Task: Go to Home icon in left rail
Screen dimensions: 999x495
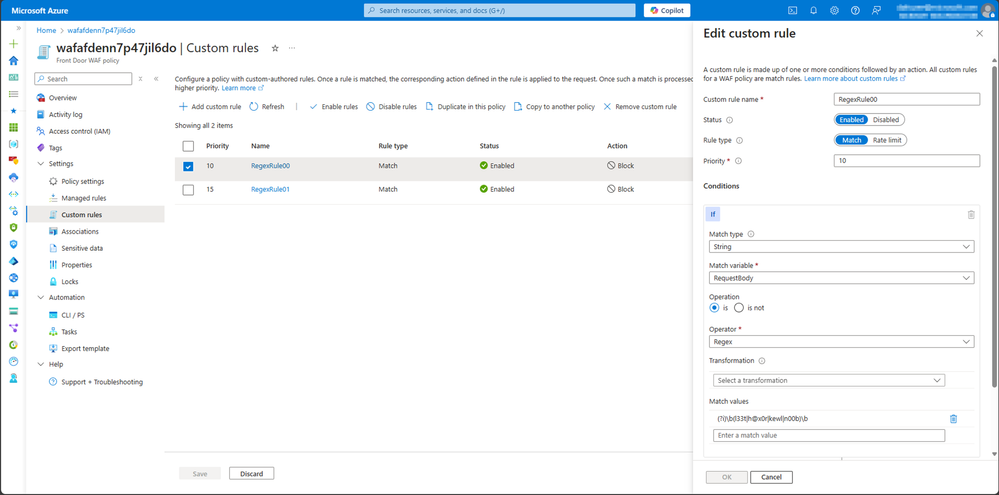Action: point(13,61)
